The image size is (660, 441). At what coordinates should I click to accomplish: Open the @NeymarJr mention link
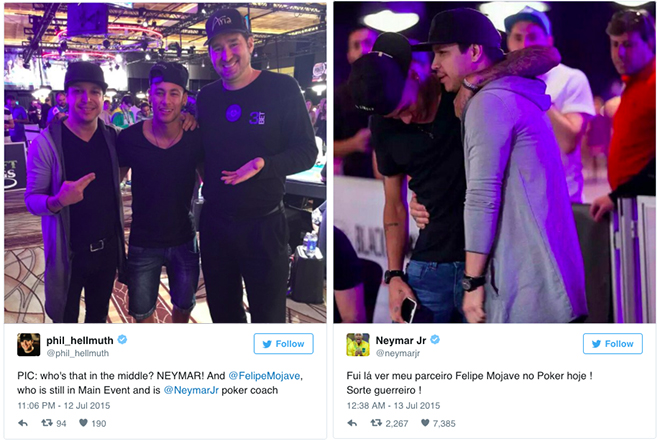coord(191,391)
